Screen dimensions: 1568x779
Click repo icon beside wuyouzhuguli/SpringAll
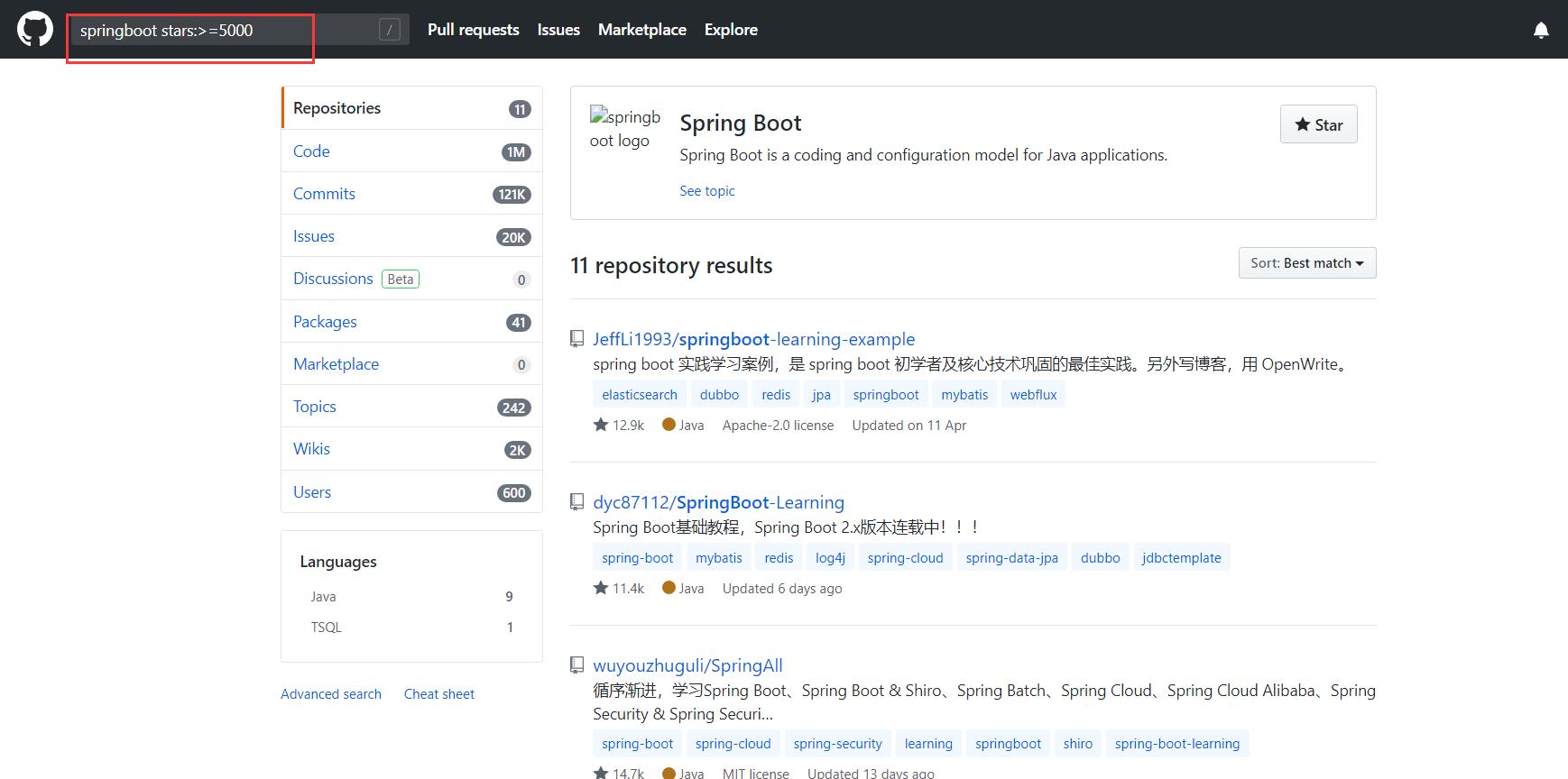577,665
